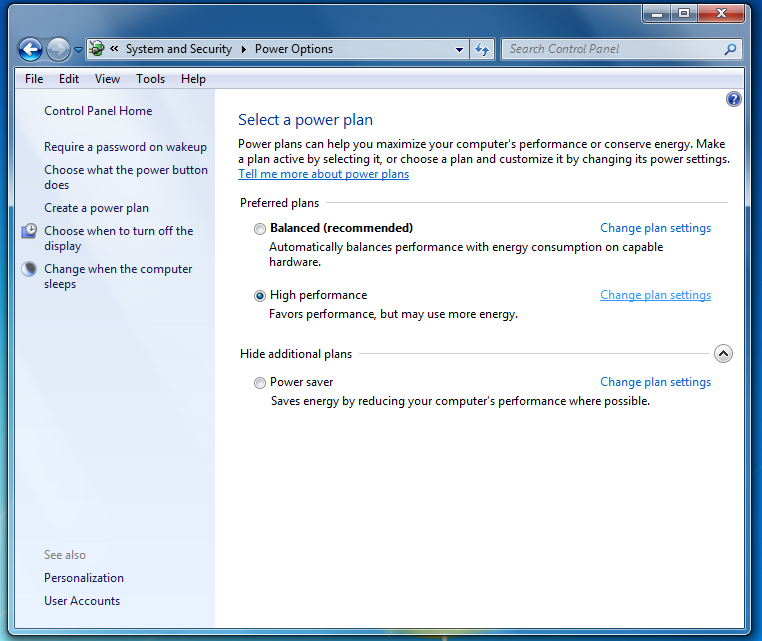Click the sleep moon icon in sidebar
This screenshot has height=641, width=762.
(x=29, y=269)
